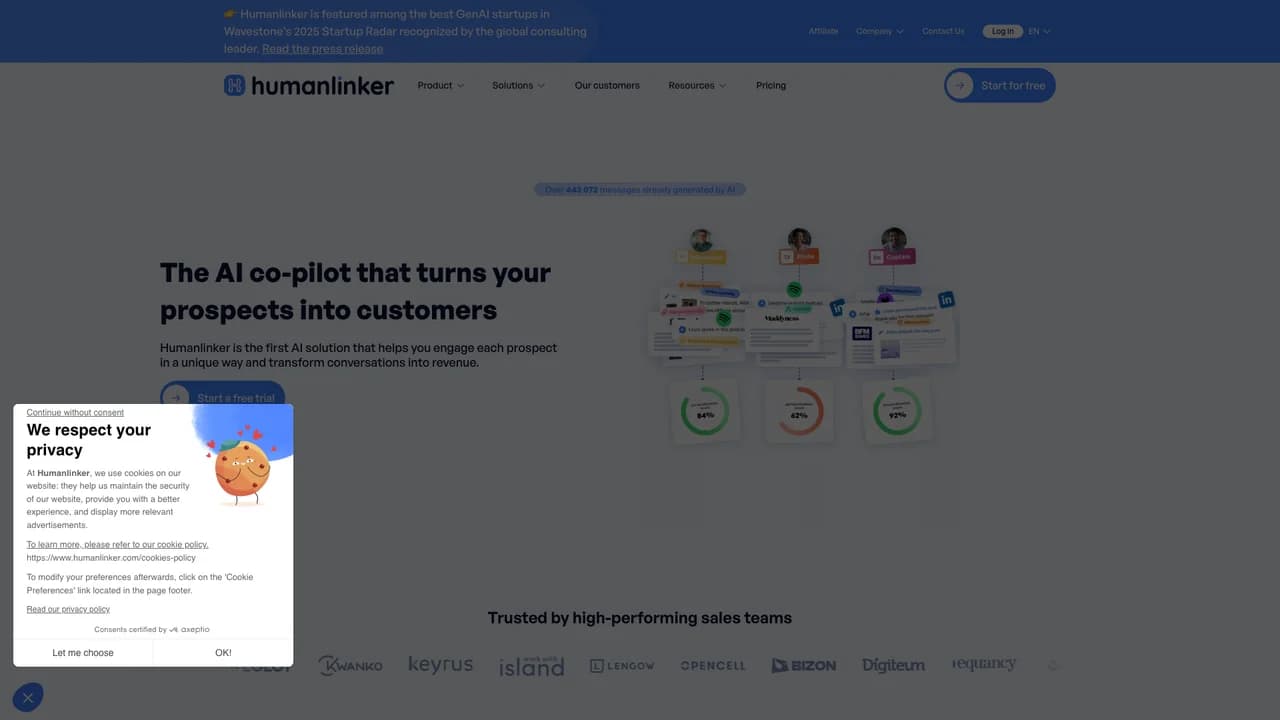This screenshot has width=1280, height=720.
Task: Click the first prospect avatar photo
Action: [x=702, y=241]
